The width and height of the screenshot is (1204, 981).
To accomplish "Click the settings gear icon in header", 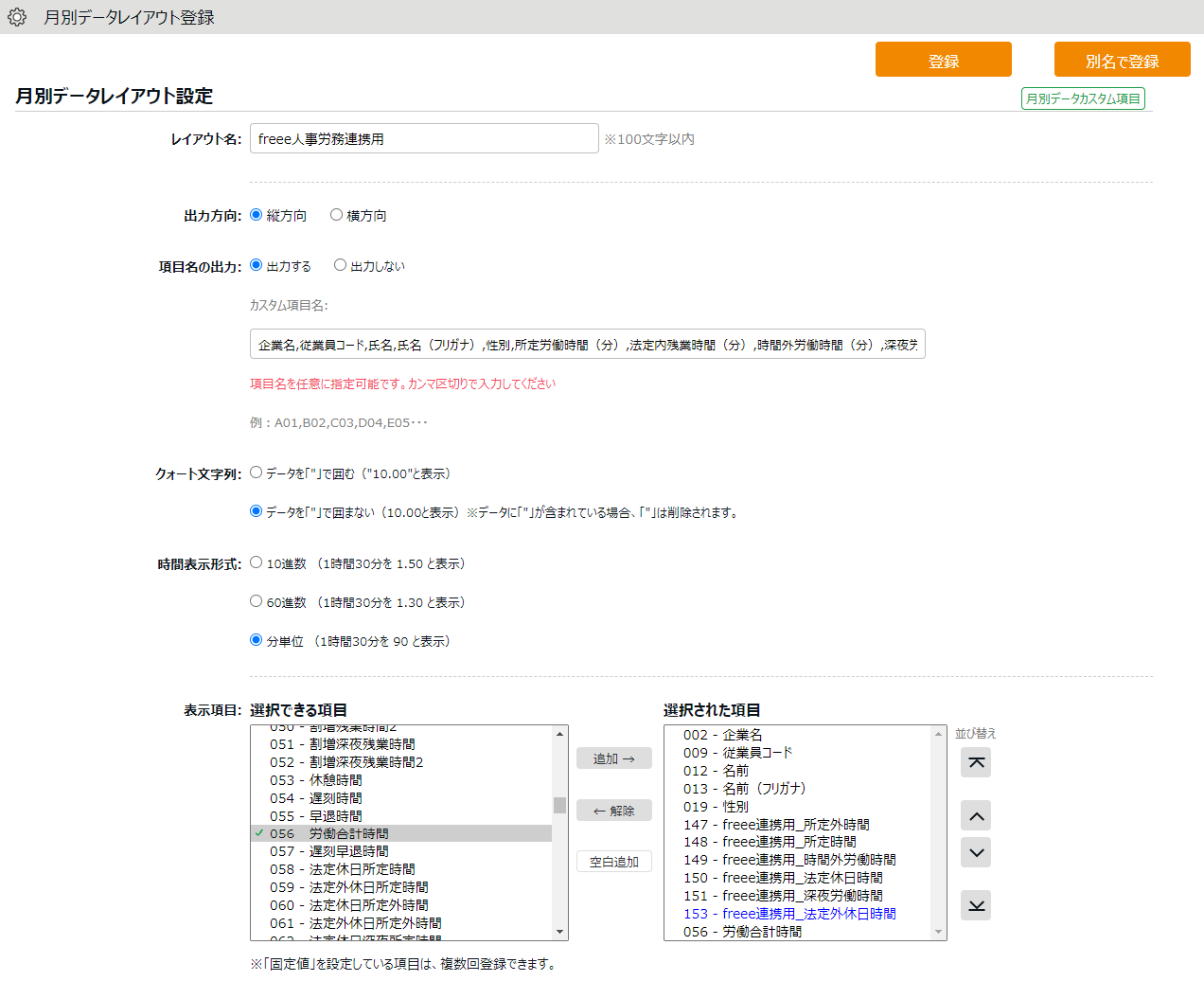I will pyautogui.click(x=17, y=17).
